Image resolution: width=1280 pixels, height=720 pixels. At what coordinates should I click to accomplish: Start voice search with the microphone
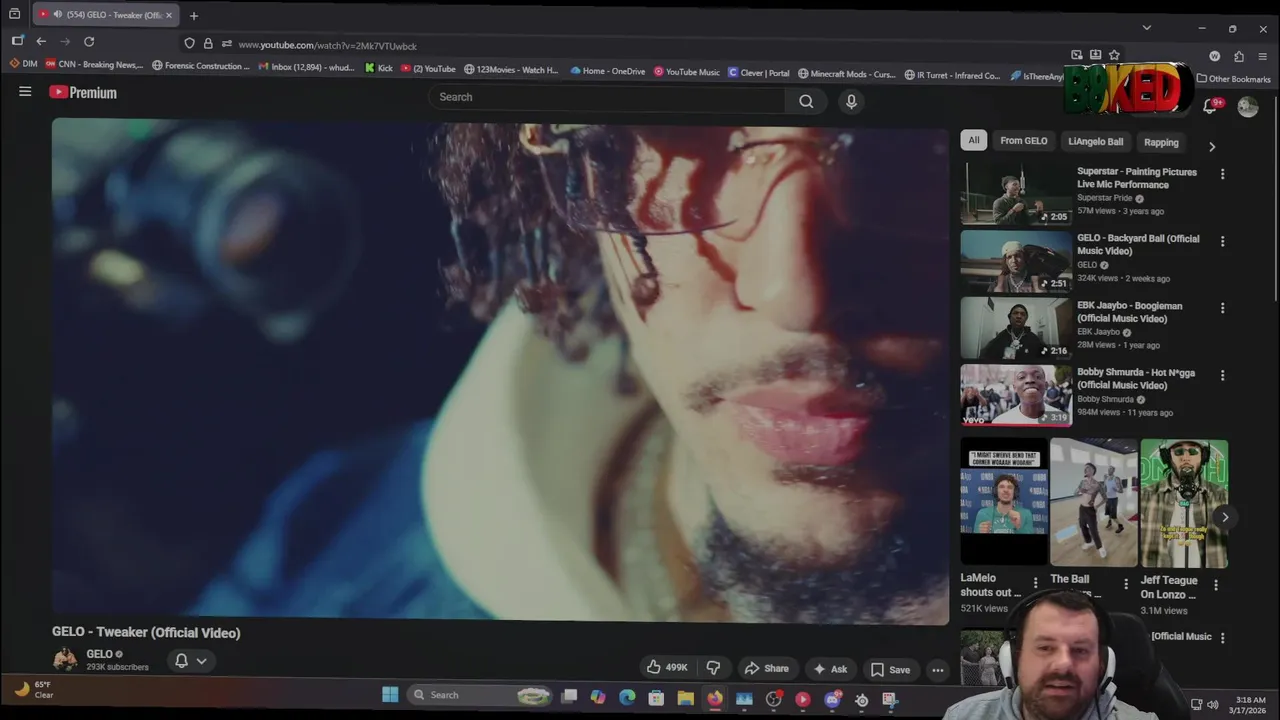pyautogui.click(x=851, y=101)
